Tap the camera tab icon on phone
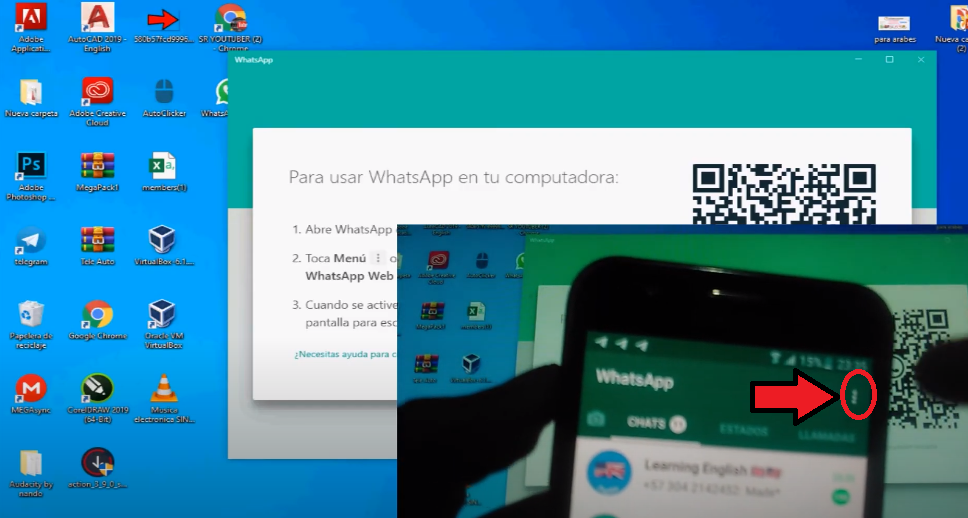The height and width of the screenshot is (518, 968). pyautogui.click(x=596, y=419)
